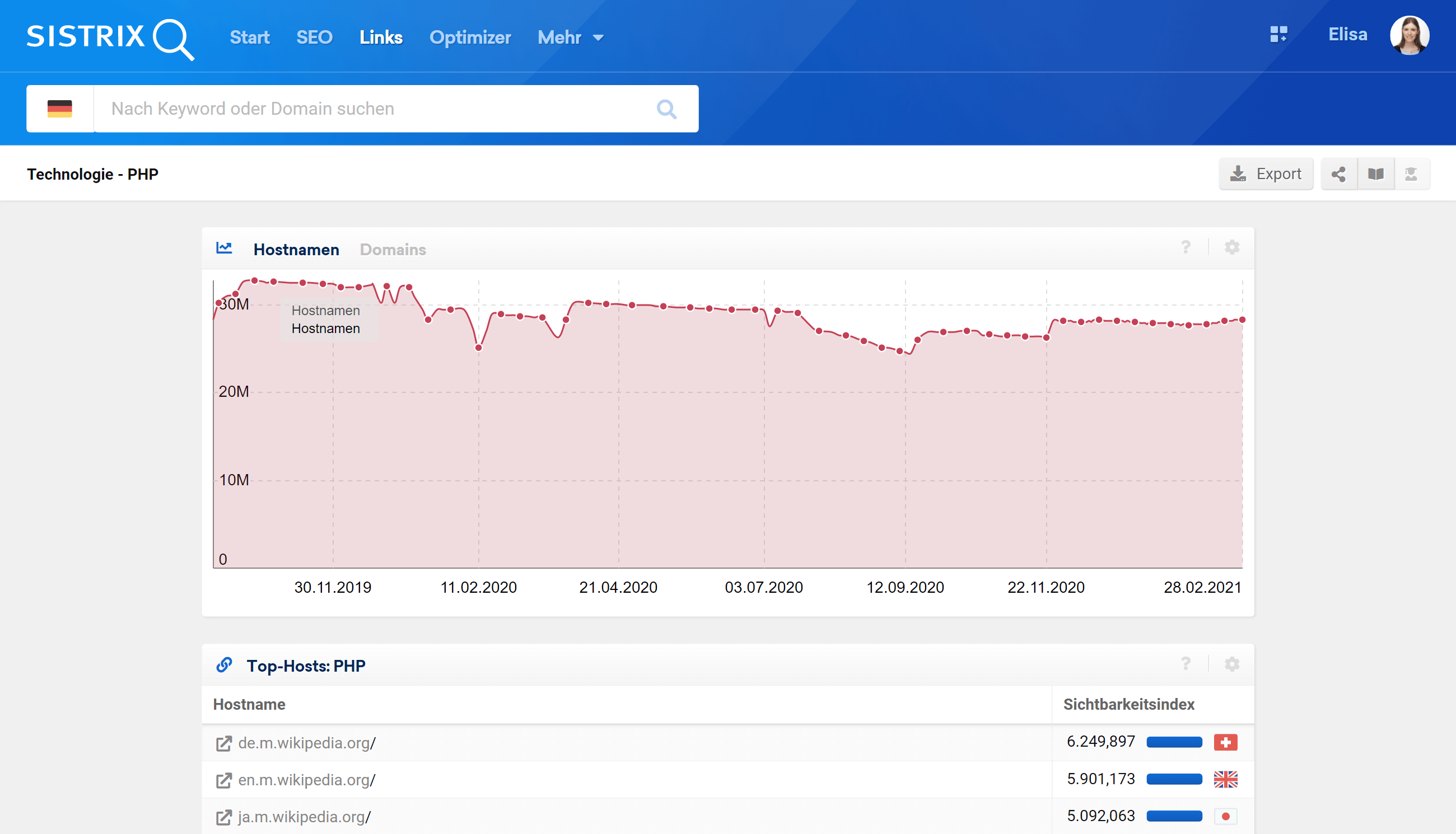Click the share icon button
The height and width of the screenshot is (834, 1456).
tap(1338, 174)
